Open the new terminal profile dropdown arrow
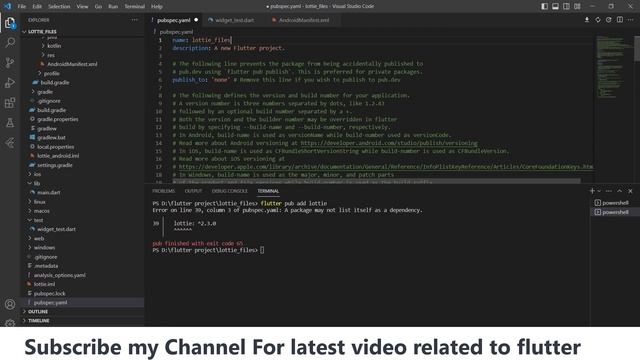 tap(599, 191)
